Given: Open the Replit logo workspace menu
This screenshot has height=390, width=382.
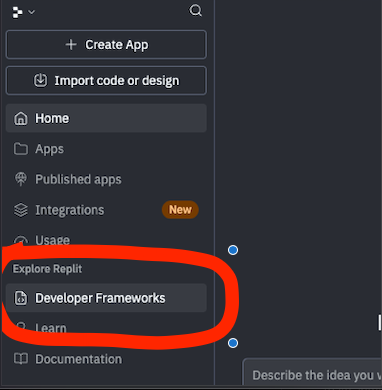Looking at the screenshot, I should click(x=17, y=12).
